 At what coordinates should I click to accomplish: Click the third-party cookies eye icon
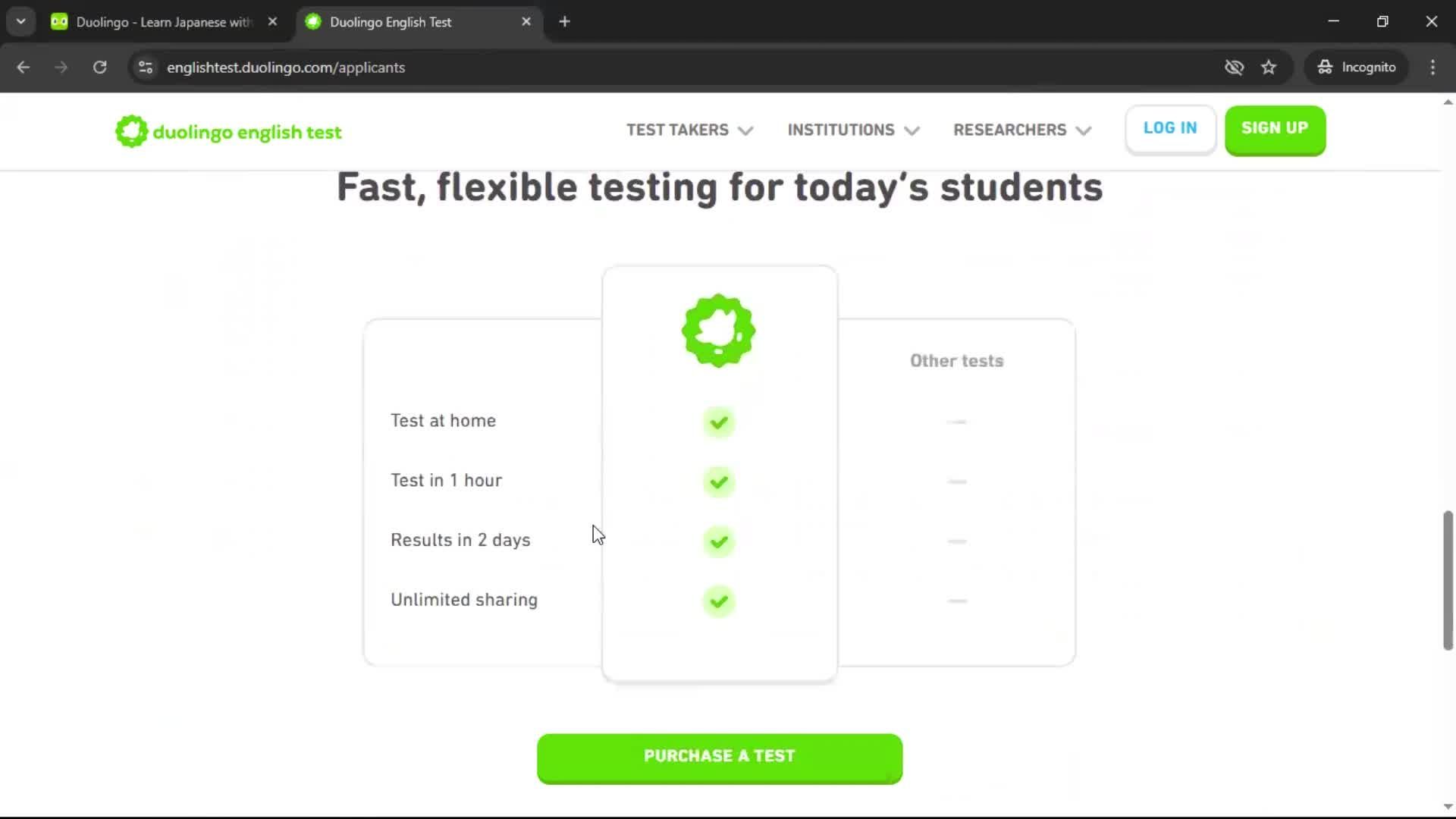[1235, 67]
